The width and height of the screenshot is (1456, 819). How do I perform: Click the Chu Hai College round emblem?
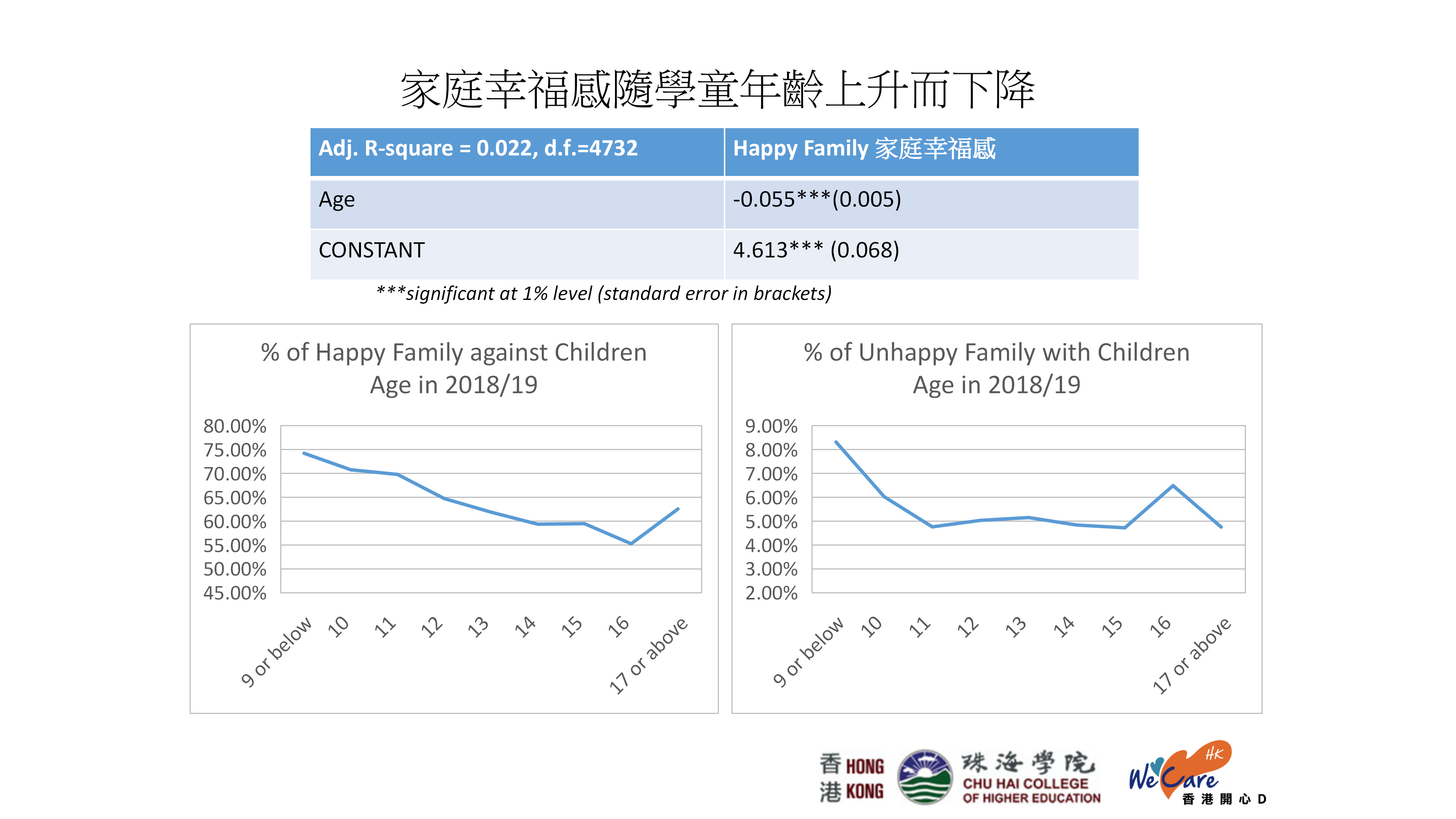pos(925,777)
